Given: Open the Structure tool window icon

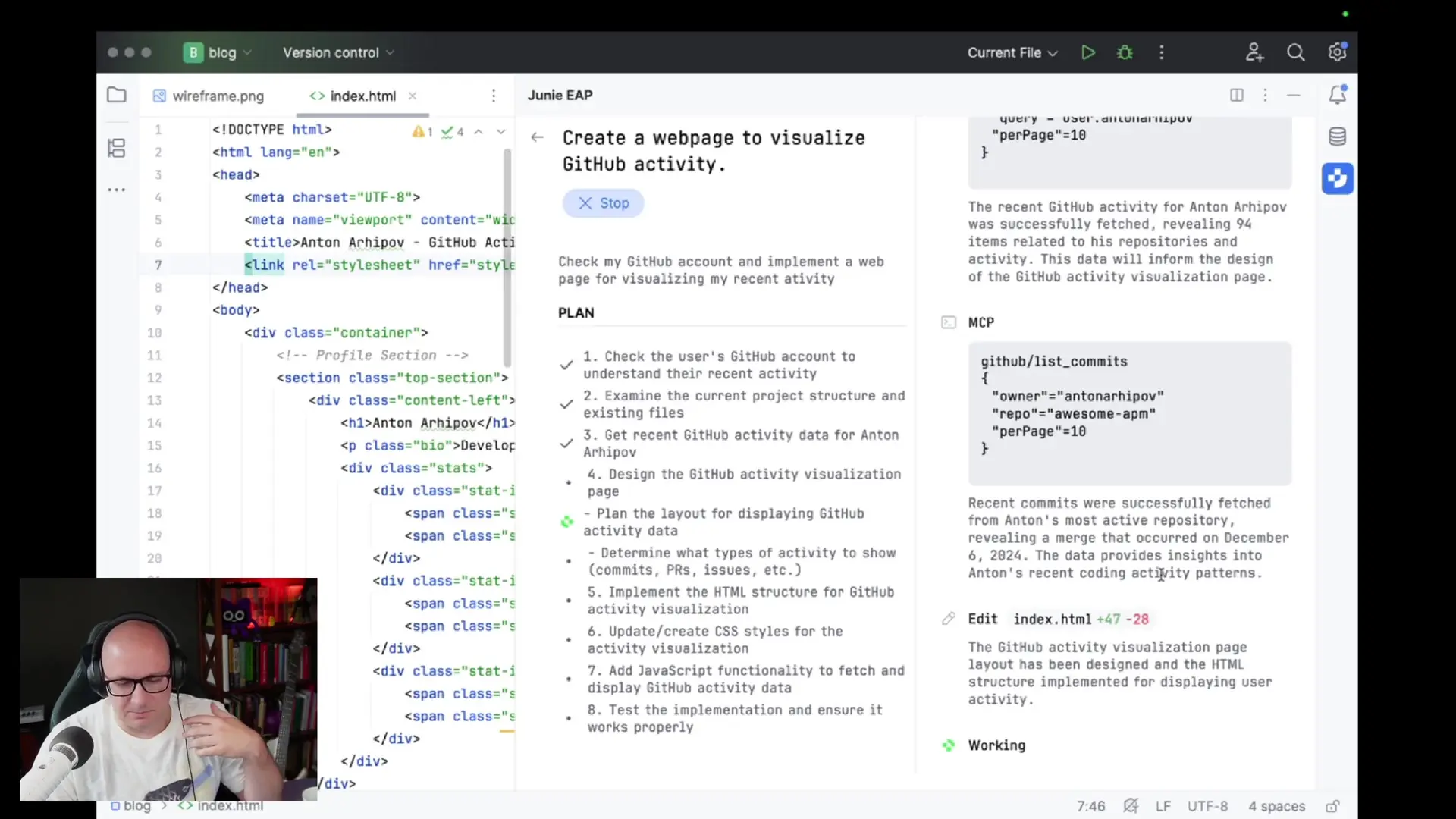Looking at the screenshot, I should (117, 148).
